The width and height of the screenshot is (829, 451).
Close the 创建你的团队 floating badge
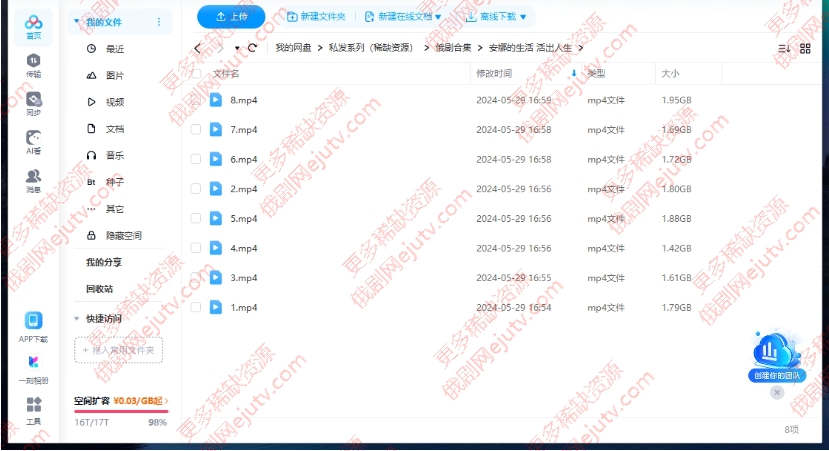click(777, 392)
